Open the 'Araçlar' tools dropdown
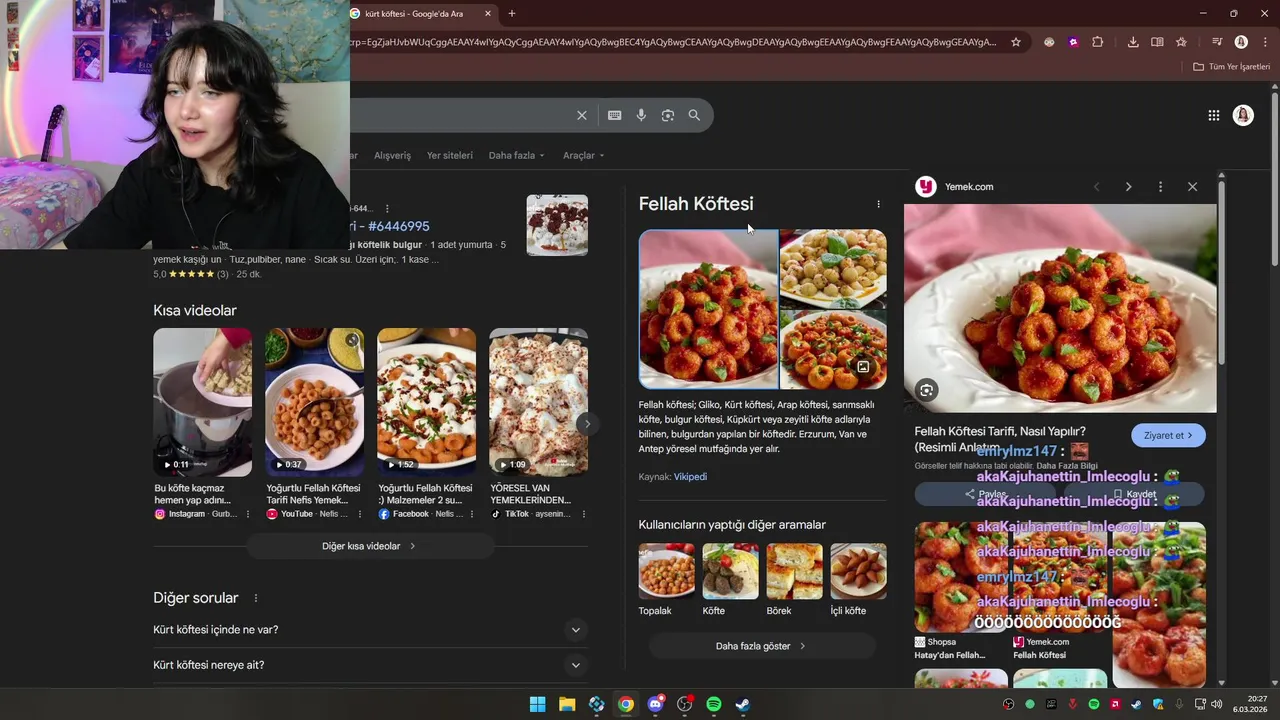The width and height of the screenshot is (1280, 720). pyautogui.click(x=583, y=155)
